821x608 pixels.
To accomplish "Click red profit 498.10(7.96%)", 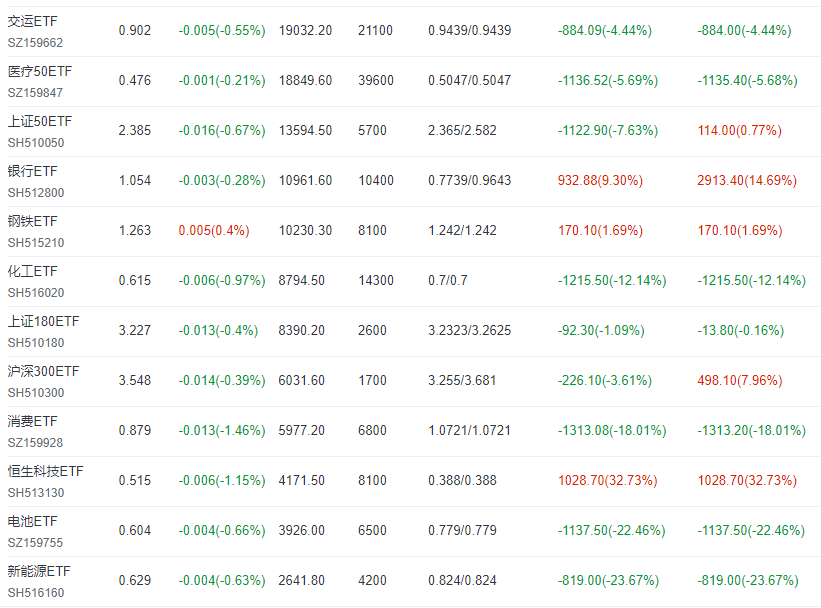I will 739,380.
